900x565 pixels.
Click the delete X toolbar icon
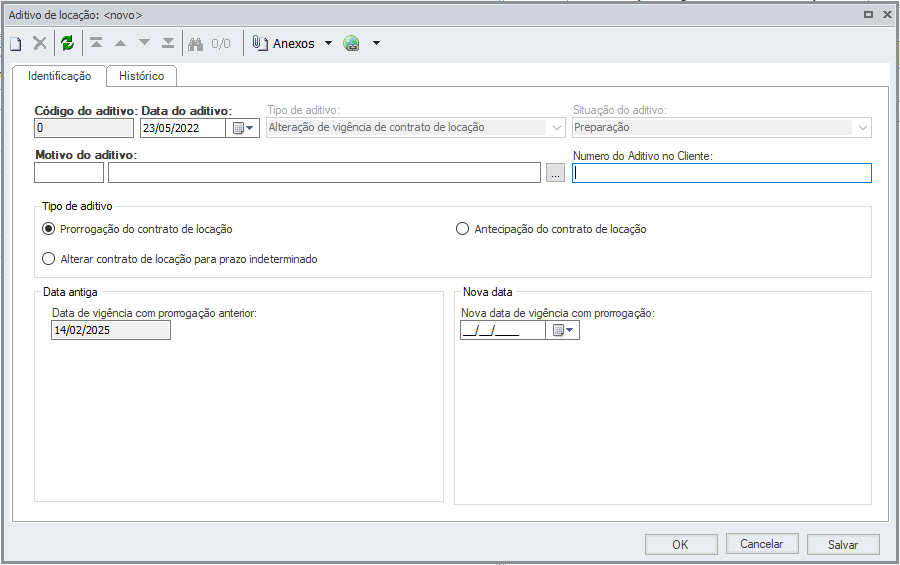point(40,43)
